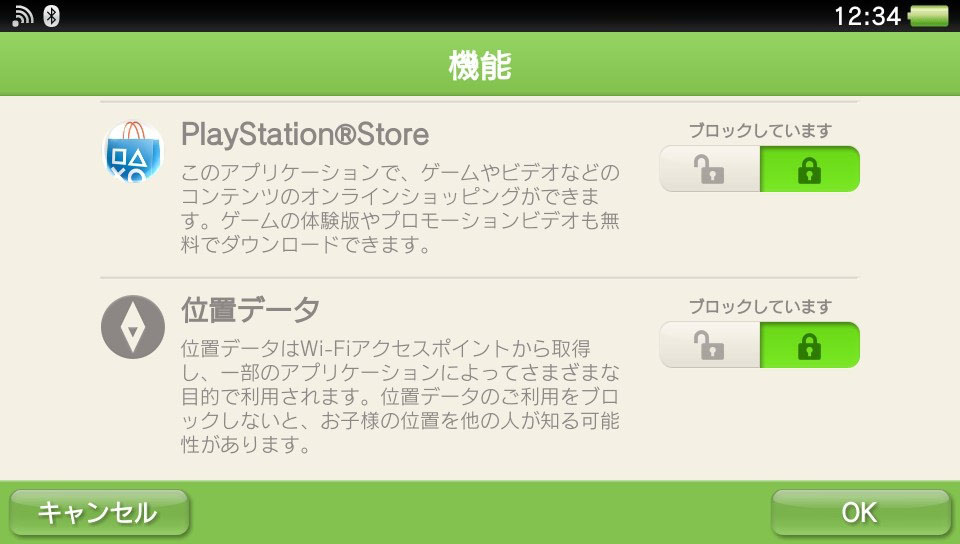Select the locked padlock for 位置データ
This screenshot has width=960, height=544.
[809, 345]
